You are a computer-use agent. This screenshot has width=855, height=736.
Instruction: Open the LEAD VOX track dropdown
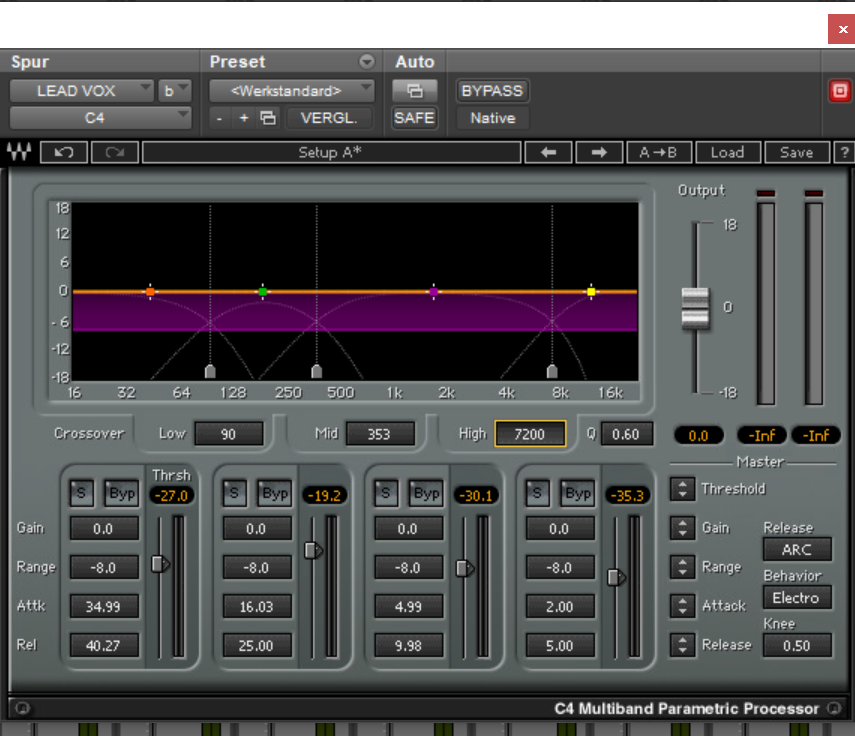[82, 91]
